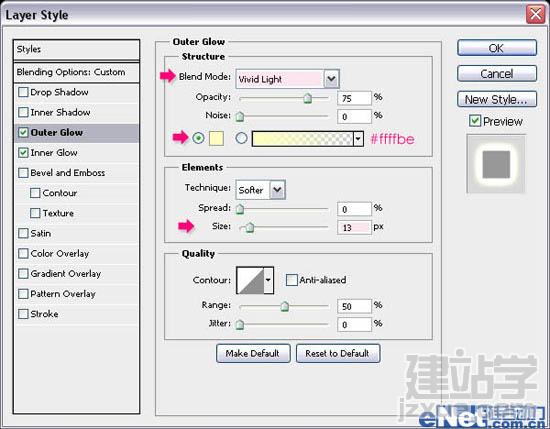Screen dimensions: 550x429
Task: Click the solid glow color swatch
Action: click(216, 139)
